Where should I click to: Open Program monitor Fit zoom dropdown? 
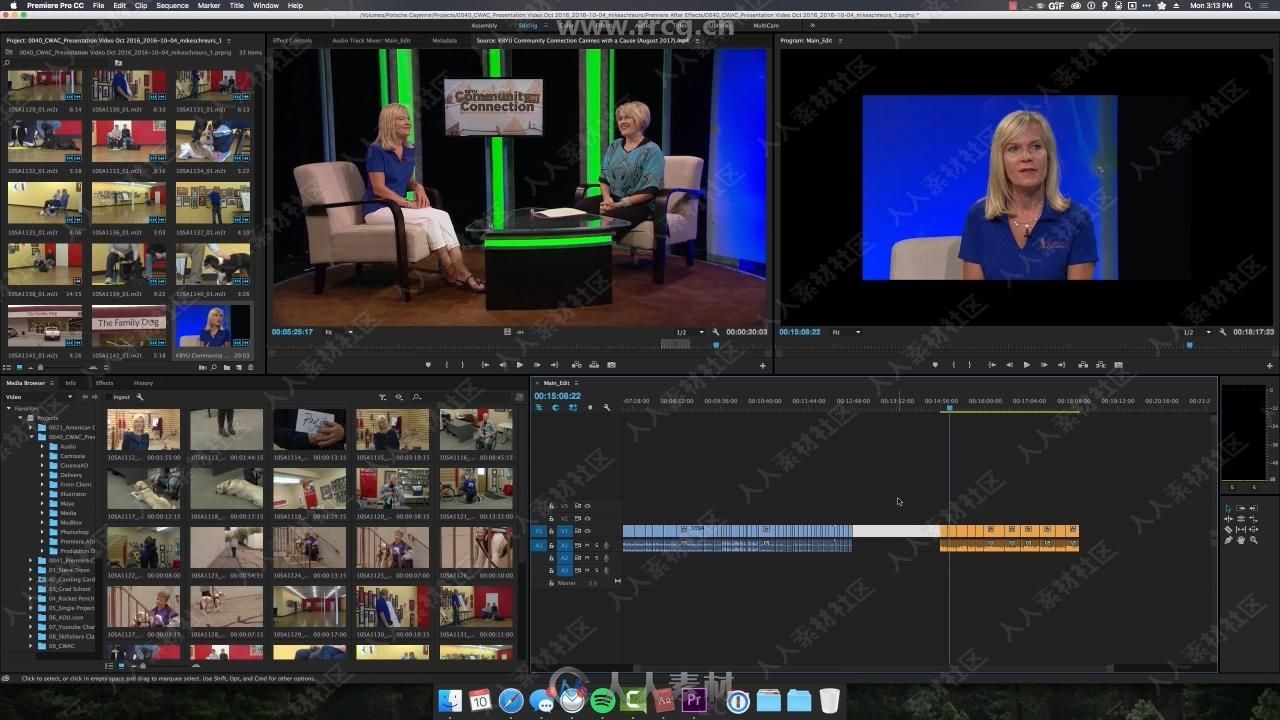tap(847, 332)
